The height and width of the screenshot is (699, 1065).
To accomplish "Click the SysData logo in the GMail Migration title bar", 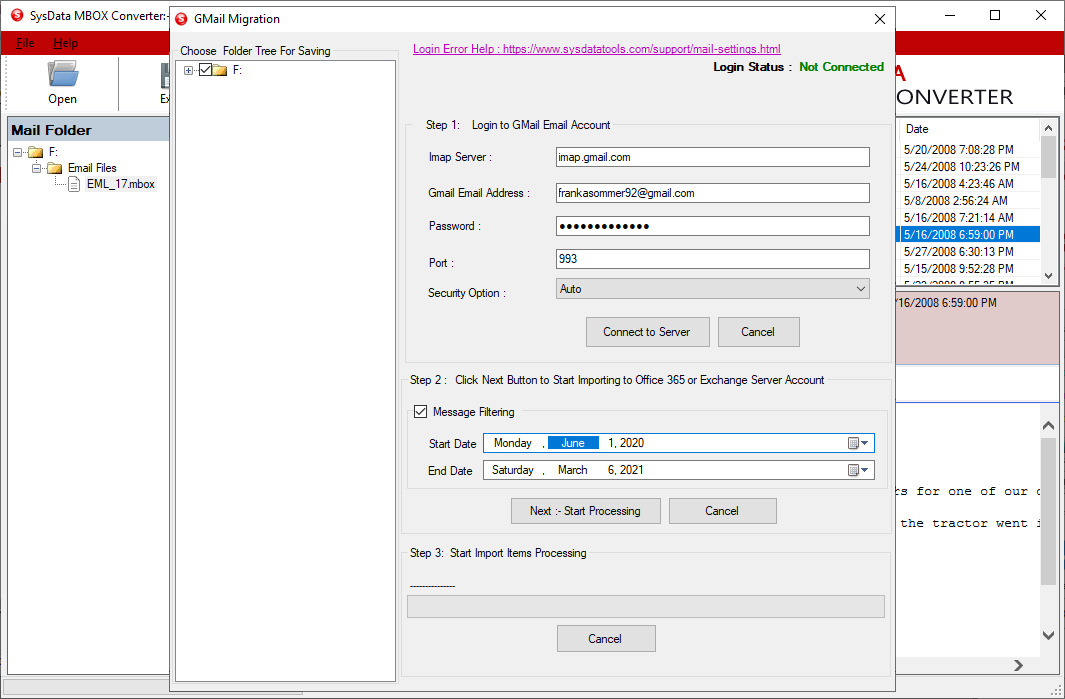I will (x=181, y=19).
